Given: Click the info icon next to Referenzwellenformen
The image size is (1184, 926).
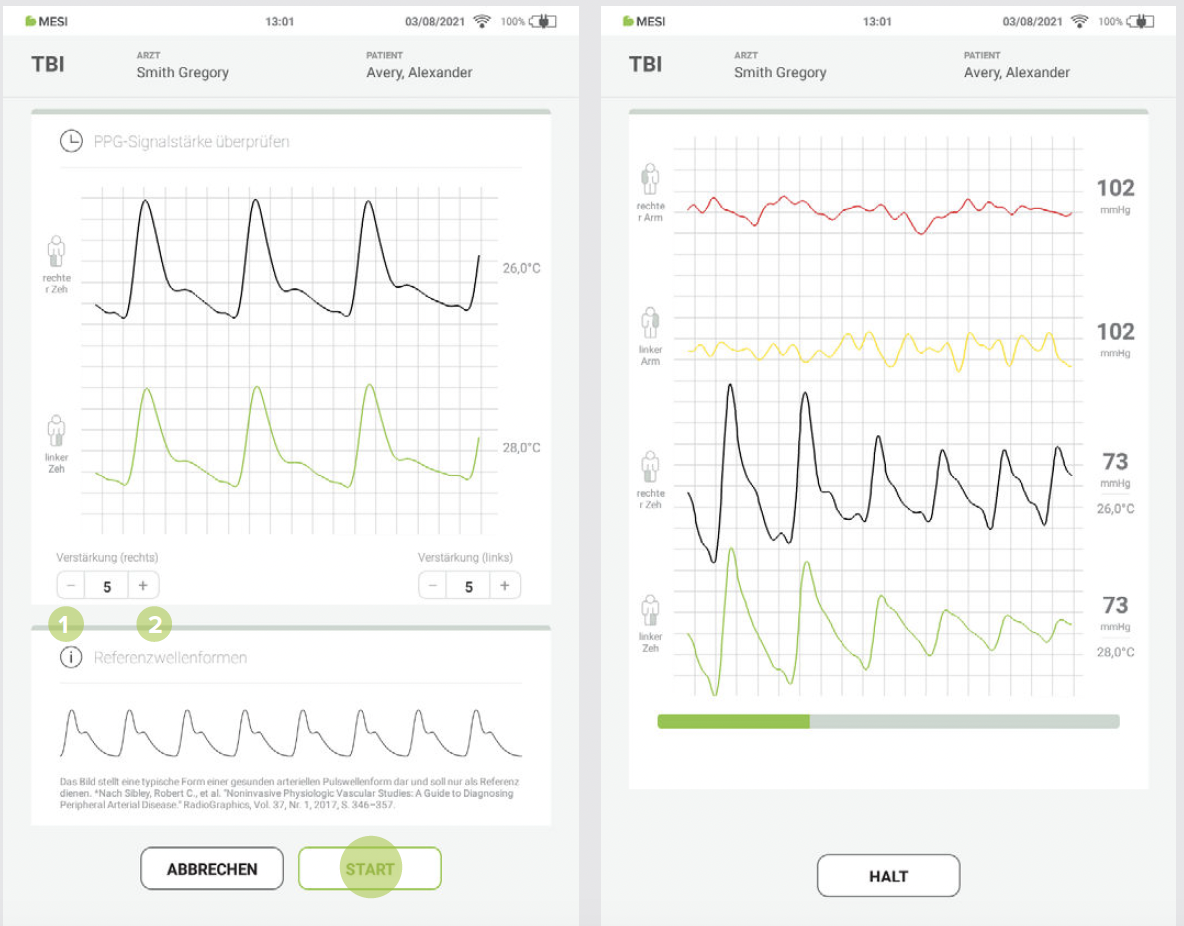Looking at the screenshot, I should (71, 657).
